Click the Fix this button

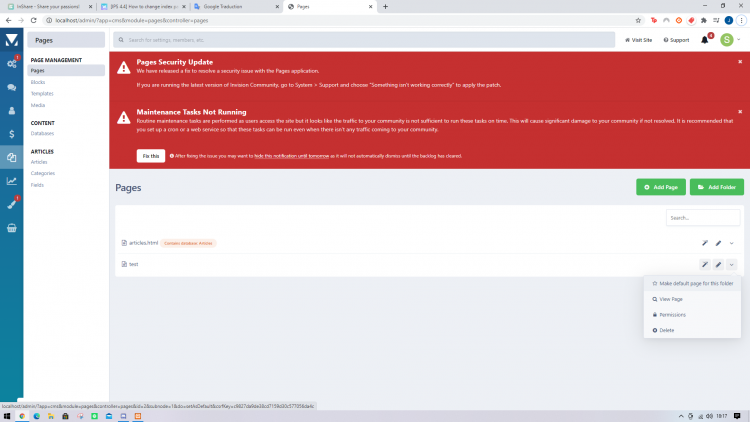click(x=150, y=156)
